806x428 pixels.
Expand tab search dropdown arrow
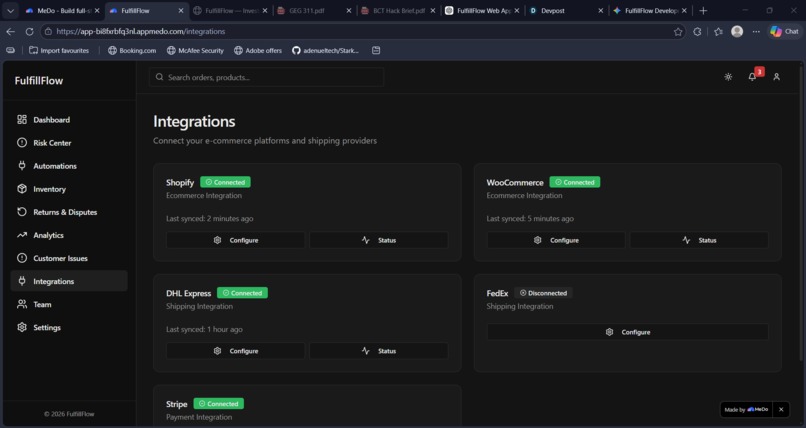point(10,10)
